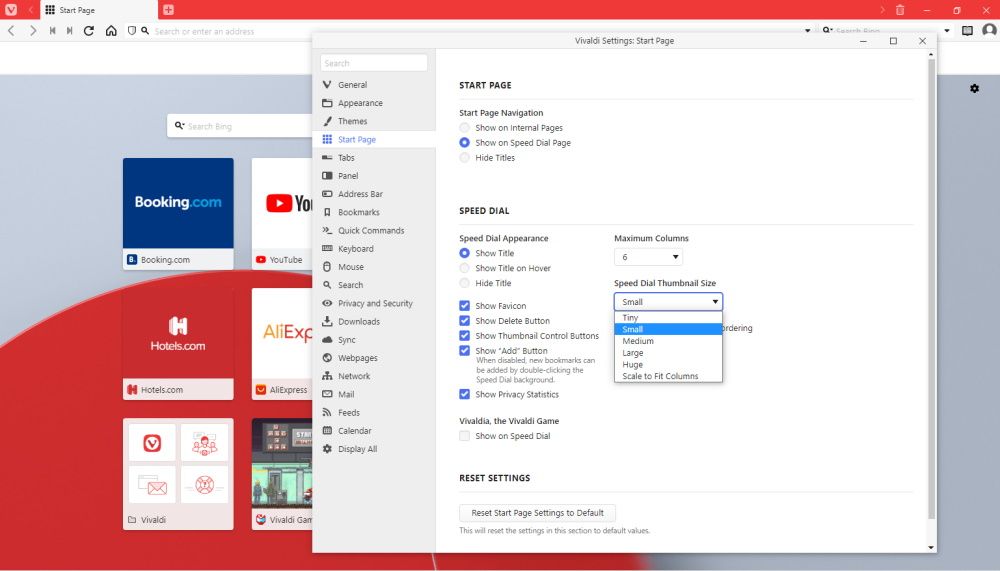This screenshot has height=571, width=1000.
Task: Open the user profile avatar icon
Action: [x=989, y=31]
